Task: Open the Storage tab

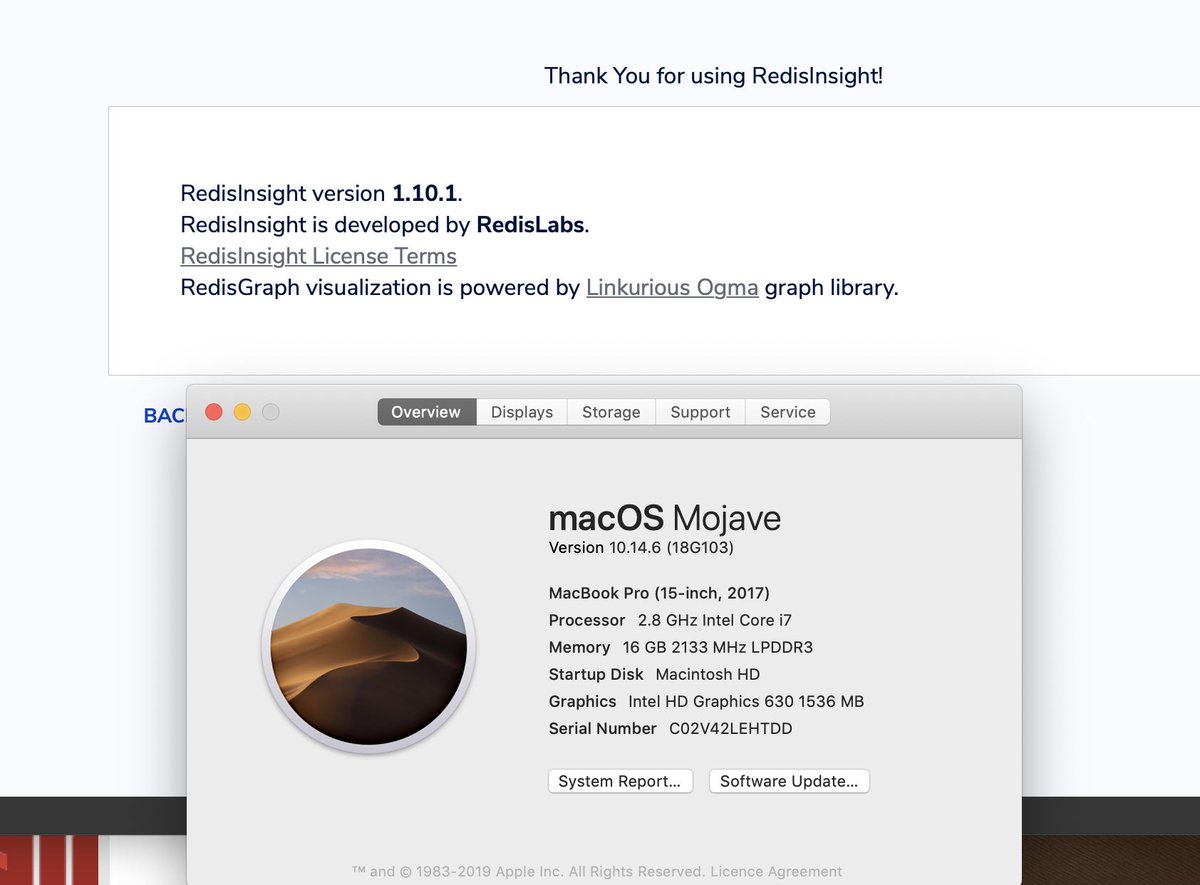Action: [x=610, y=412]
